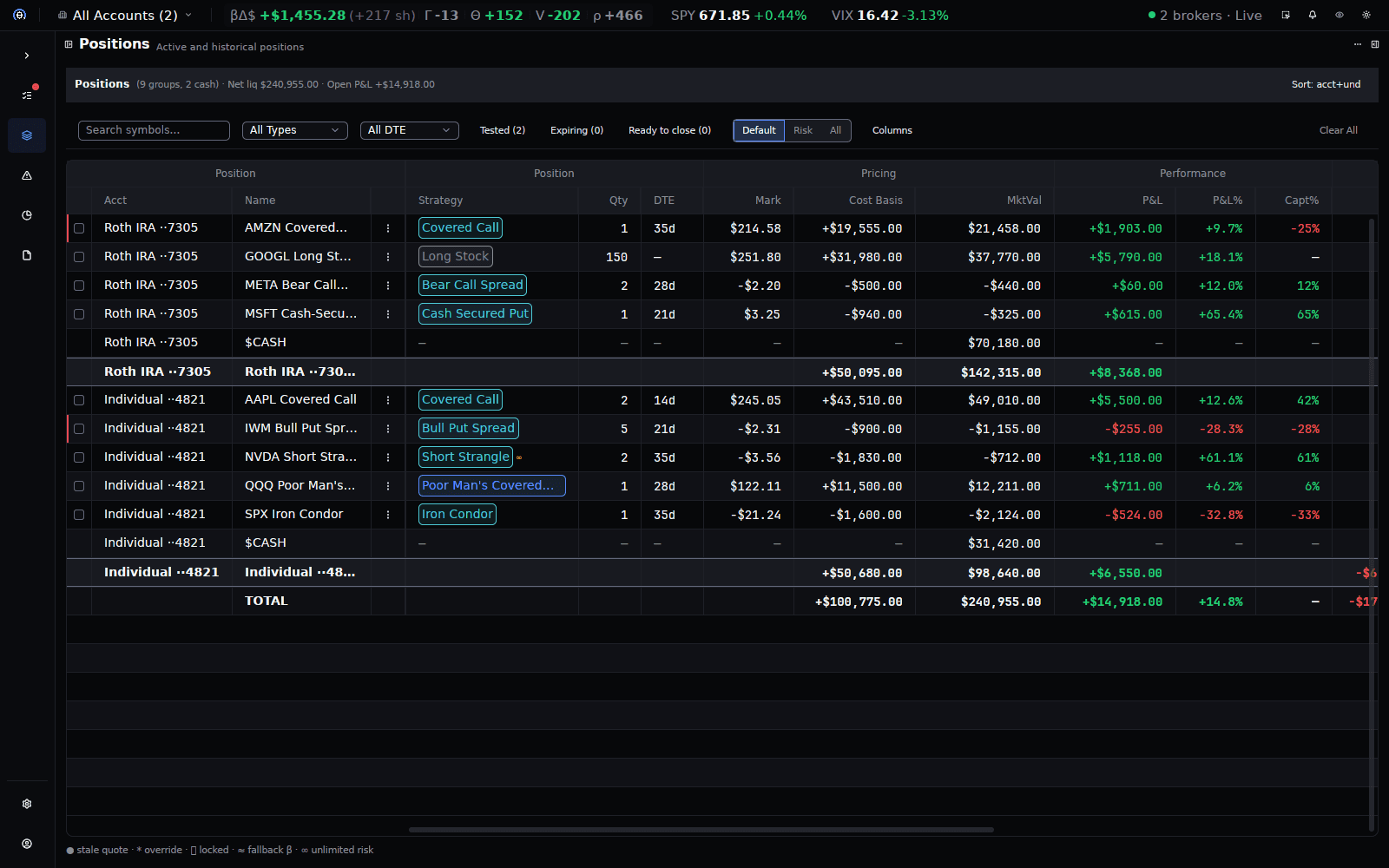The width and height of the screenshot is (1389, 868).
Task: Click the right panel layout icon
Action: pyautogui.click(x=1375, y=44)
